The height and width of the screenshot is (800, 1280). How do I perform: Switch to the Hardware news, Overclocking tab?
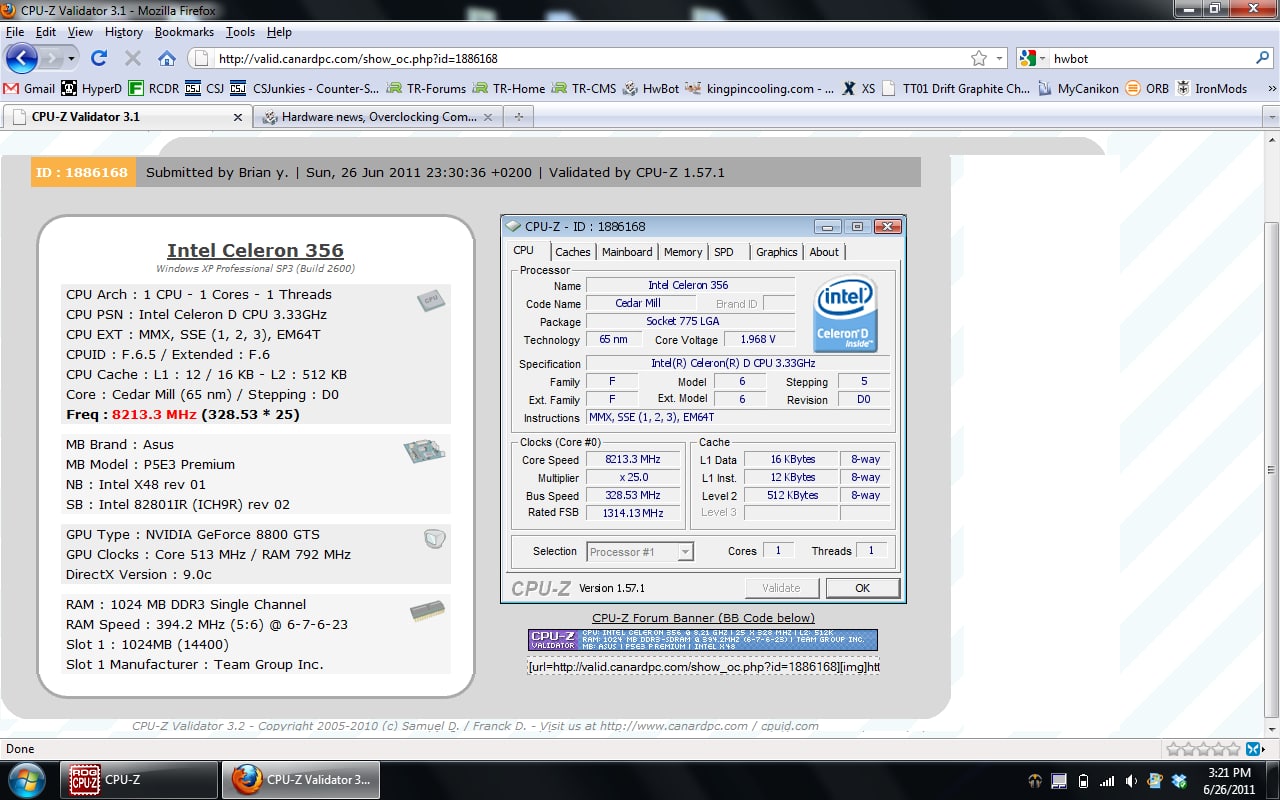378,117
